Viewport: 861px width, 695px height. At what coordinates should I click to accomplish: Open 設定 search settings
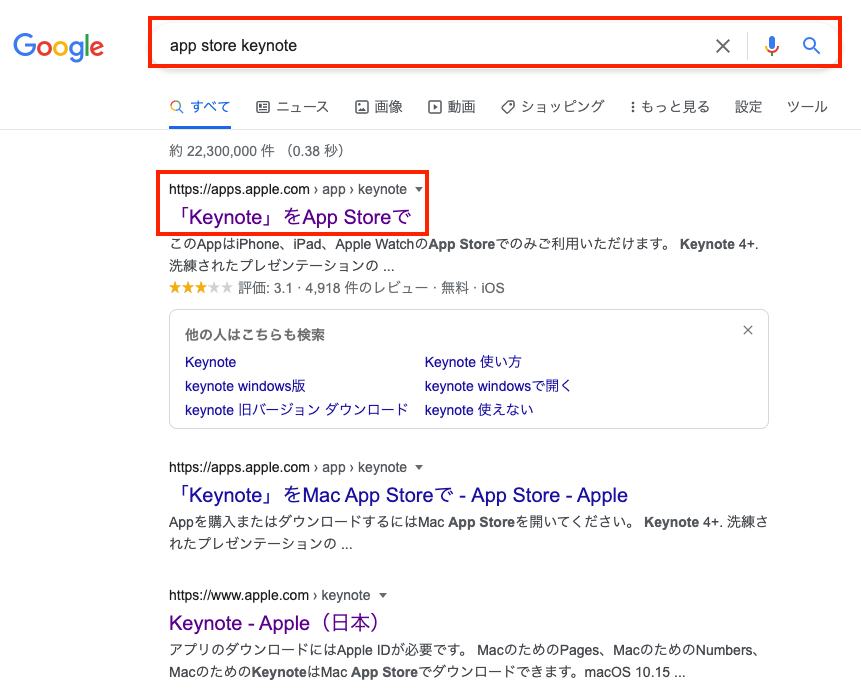pos(748,107)
